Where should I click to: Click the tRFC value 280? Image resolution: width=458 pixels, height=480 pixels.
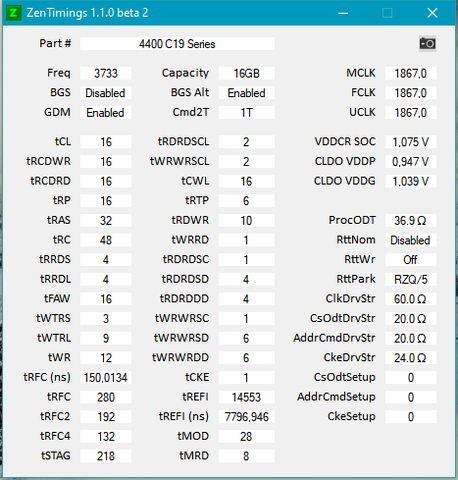pyautogui.click(x=106, y=397)
